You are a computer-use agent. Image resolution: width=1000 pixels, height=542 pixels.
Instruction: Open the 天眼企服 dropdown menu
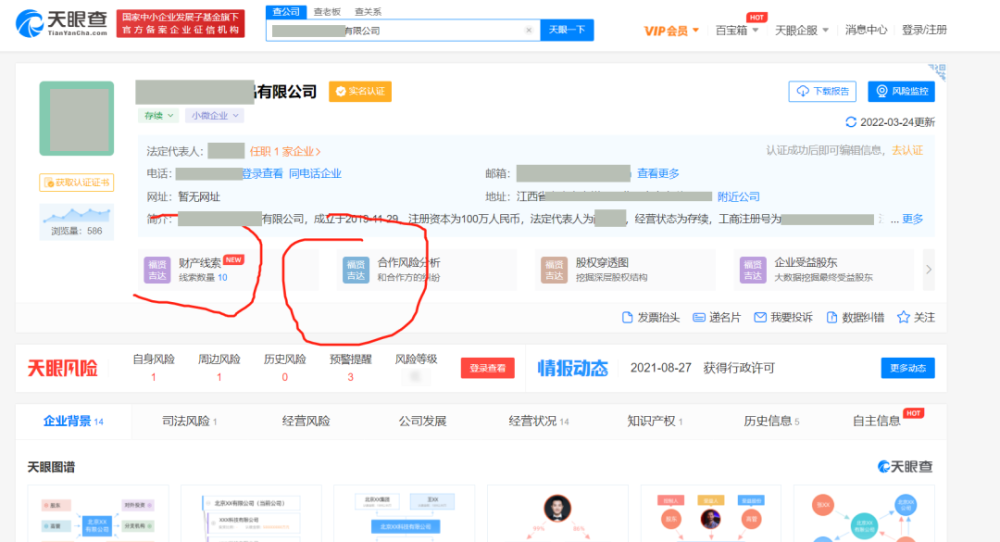coord(802,30)
